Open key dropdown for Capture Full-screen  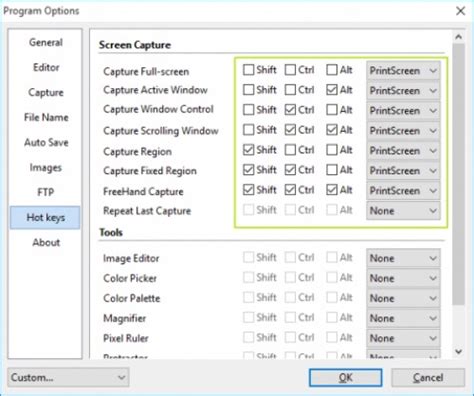(x=403, y=71)
